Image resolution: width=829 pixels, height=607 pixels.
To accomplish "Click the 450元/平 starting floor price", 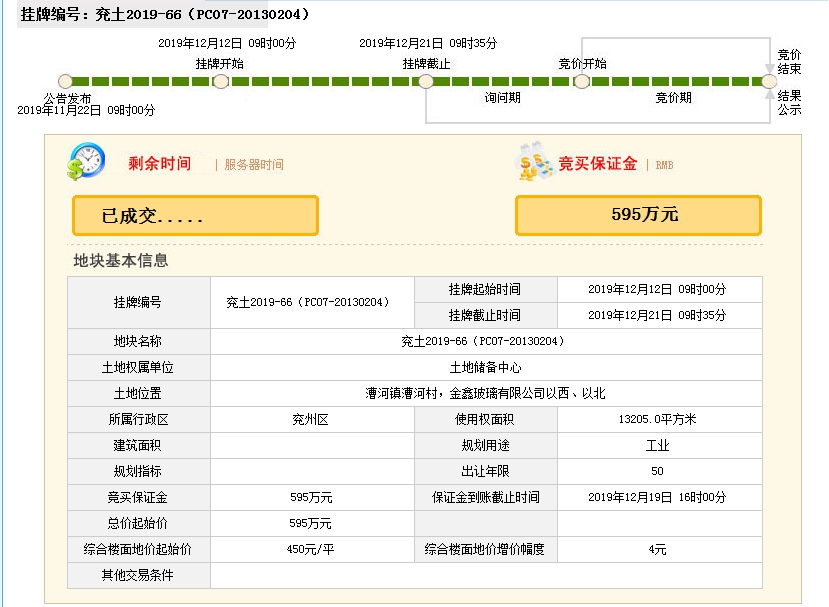I will (311, 549).
